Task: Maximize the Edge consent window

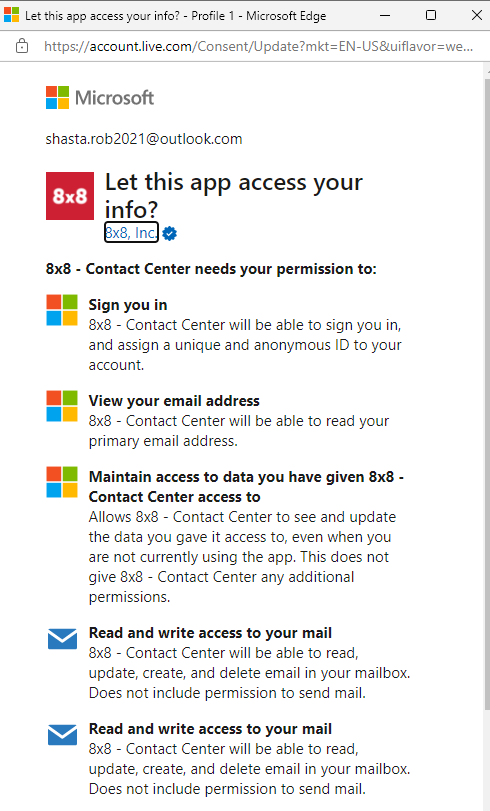Action: pyautogui.click(x=430, y=15)
